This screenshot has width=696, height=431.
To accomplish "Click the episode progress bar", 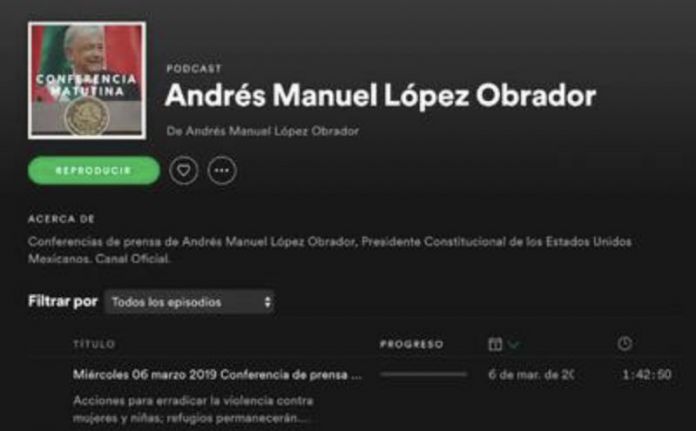I will pyautogui.click(x=424, y=375).
